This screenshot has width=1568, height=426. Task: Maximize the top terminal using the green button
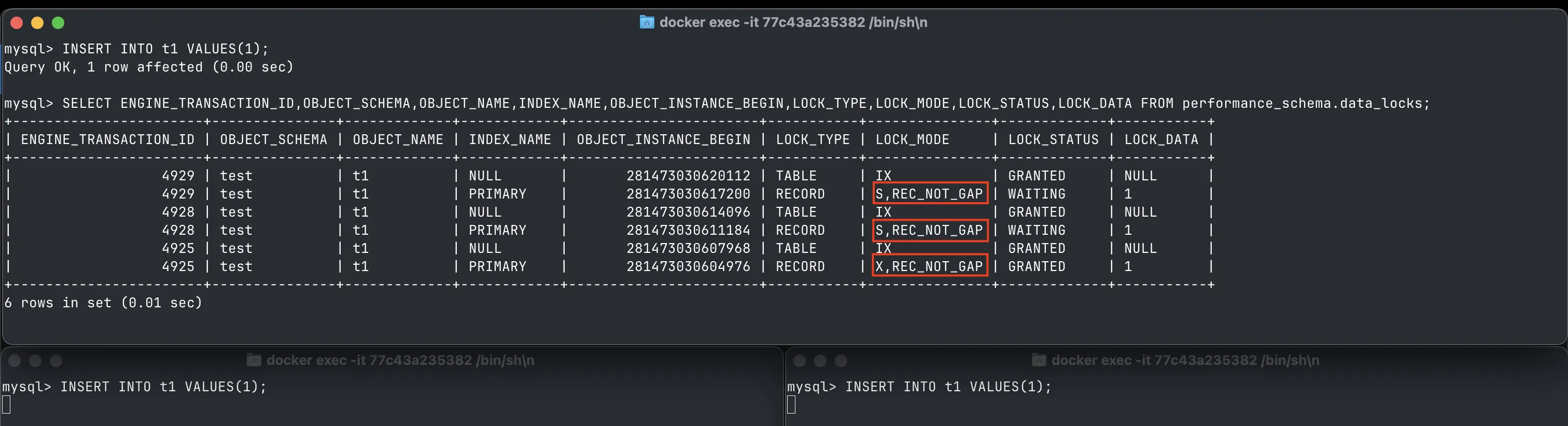pos(59,23)
